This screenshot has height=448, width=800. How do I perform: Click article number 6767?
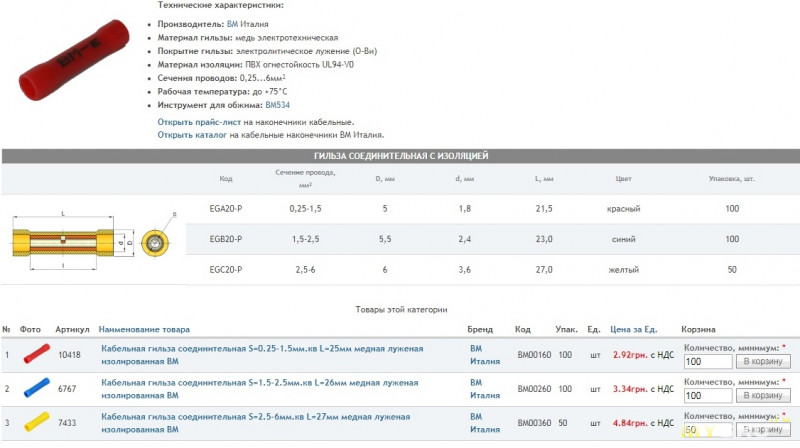click(x=67, y=389)
